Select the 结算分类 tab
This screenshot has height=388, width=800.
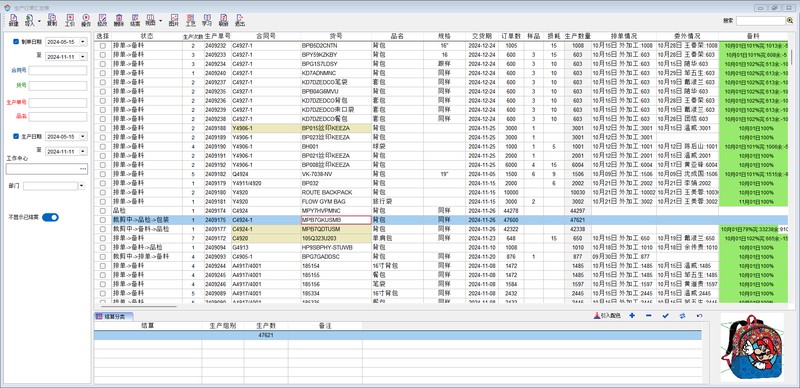pyautogui.click(x=114, y=317)
